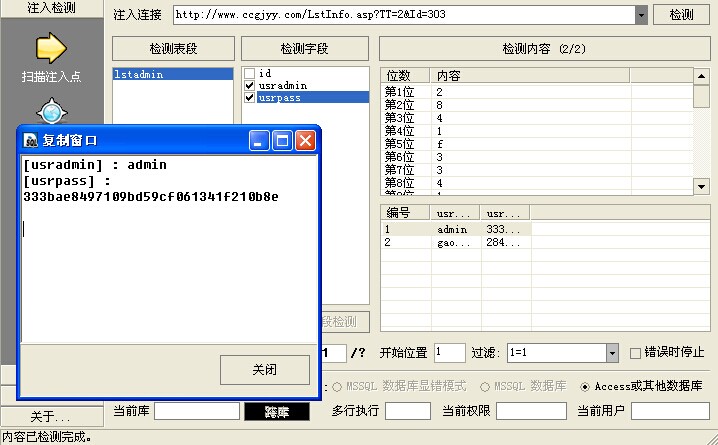Click the SQL icon in copy window title
Viewport: 718px width, 445px height.
tap(31, 141)
